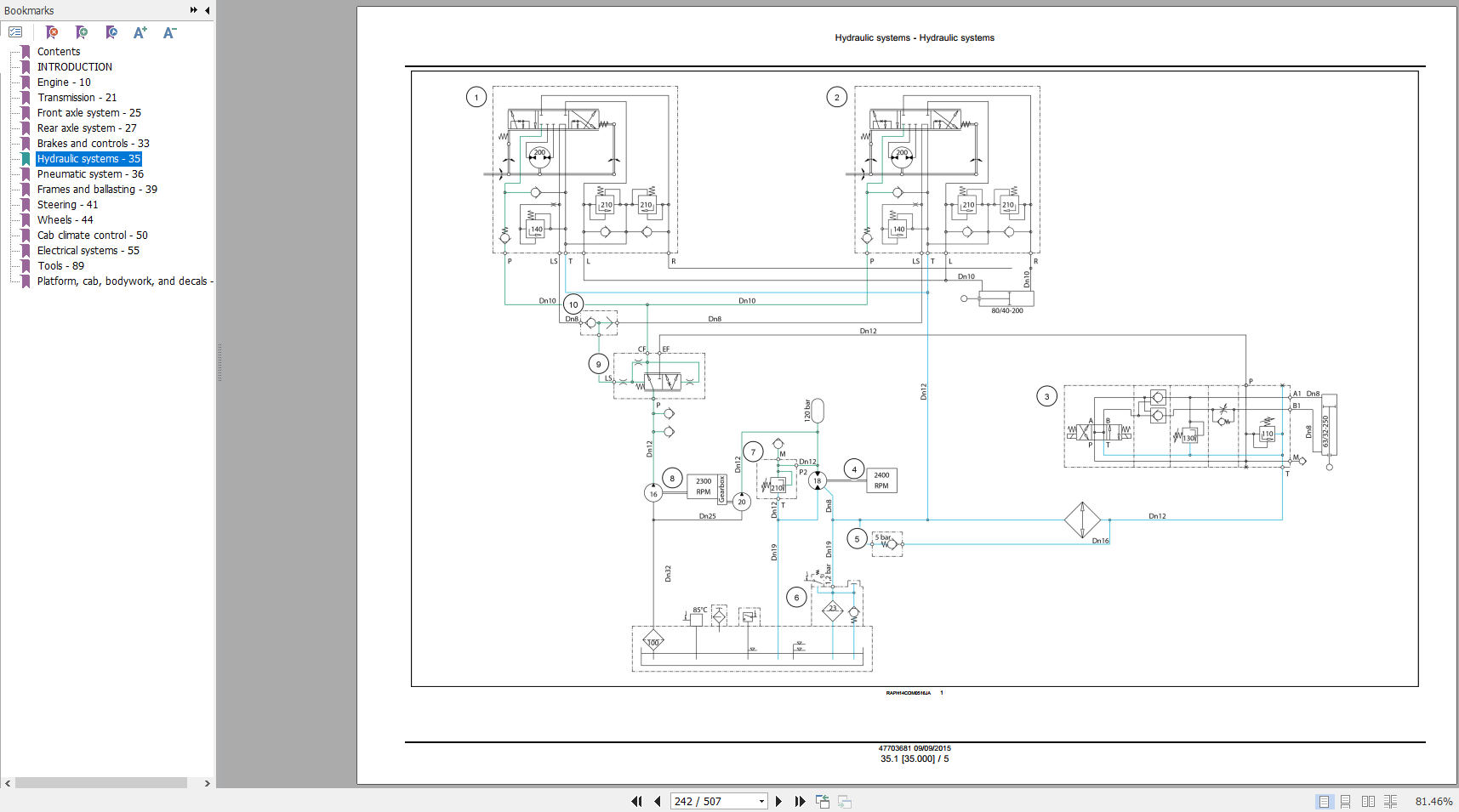Decrease bookmark font size with A-
The width and height of the screenshot is (1459, 812).
[169, 32]
